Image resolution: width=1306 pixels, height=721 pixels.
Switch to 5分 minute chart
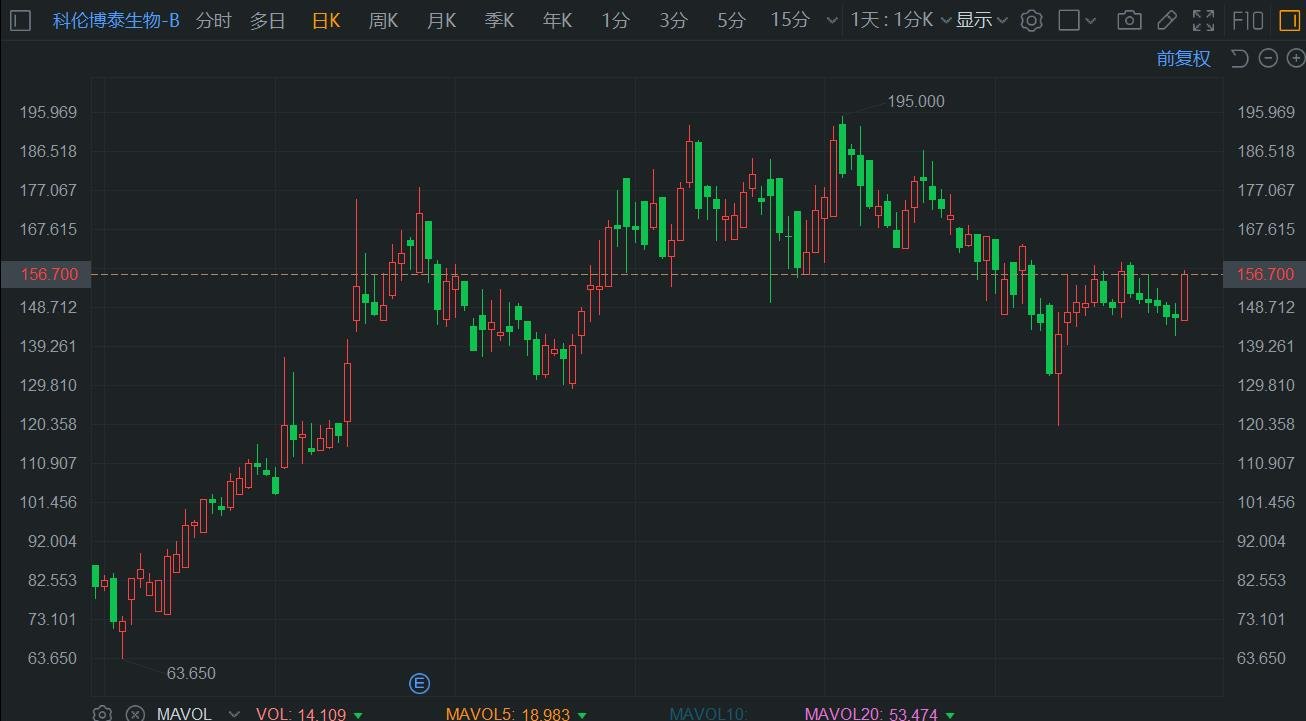click(731, 20)
